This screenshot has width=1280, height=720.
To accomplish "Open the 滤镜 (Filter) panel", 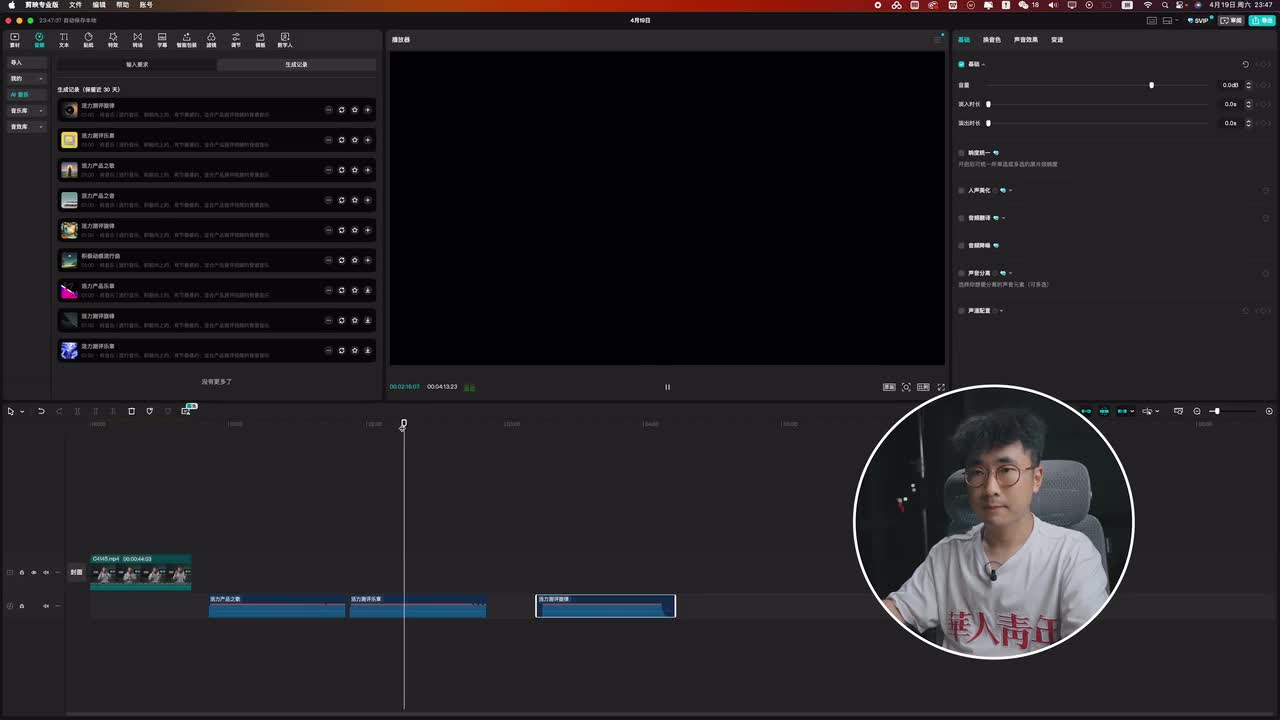I will (211, 40).
